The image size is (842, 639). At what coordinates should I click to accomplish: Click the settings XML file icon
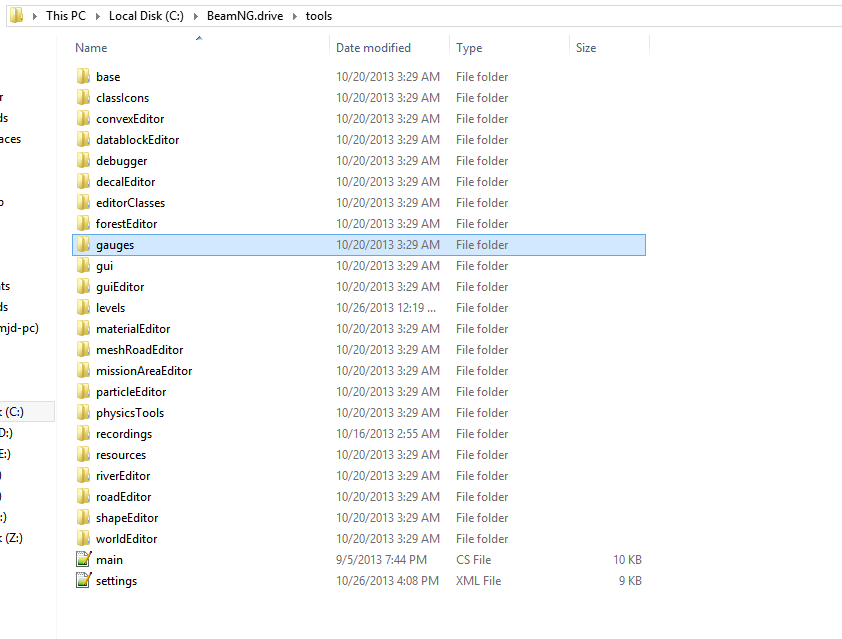tap(83, 580)
